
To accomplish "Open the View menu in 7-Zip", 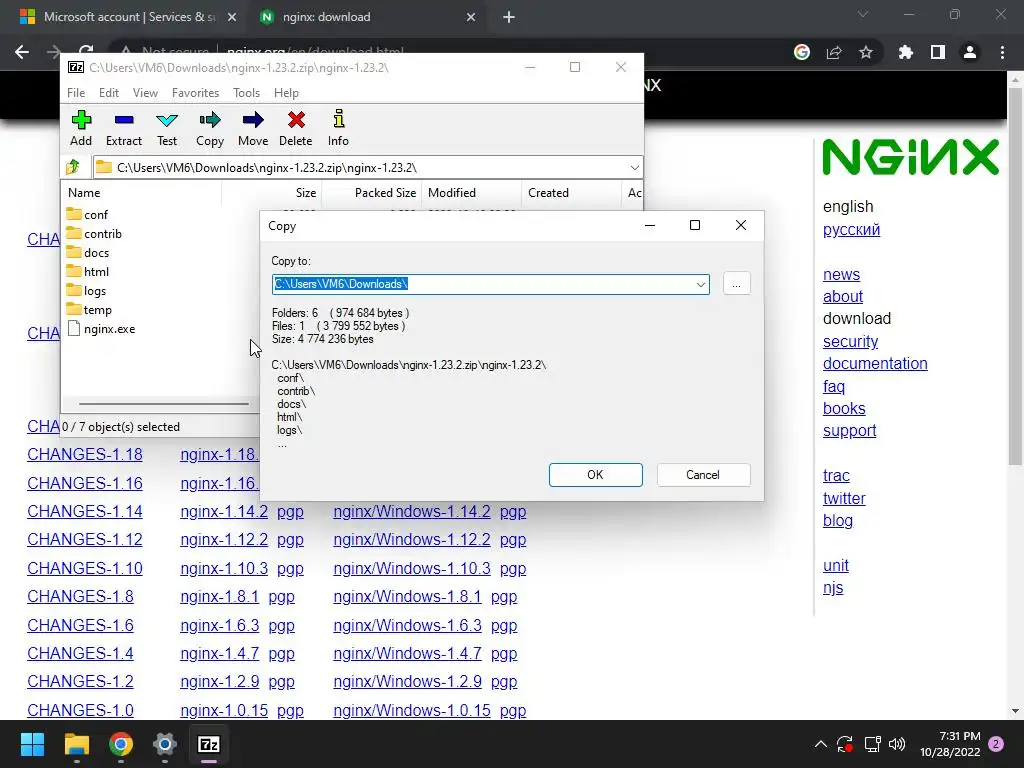I will coord(145,93).
